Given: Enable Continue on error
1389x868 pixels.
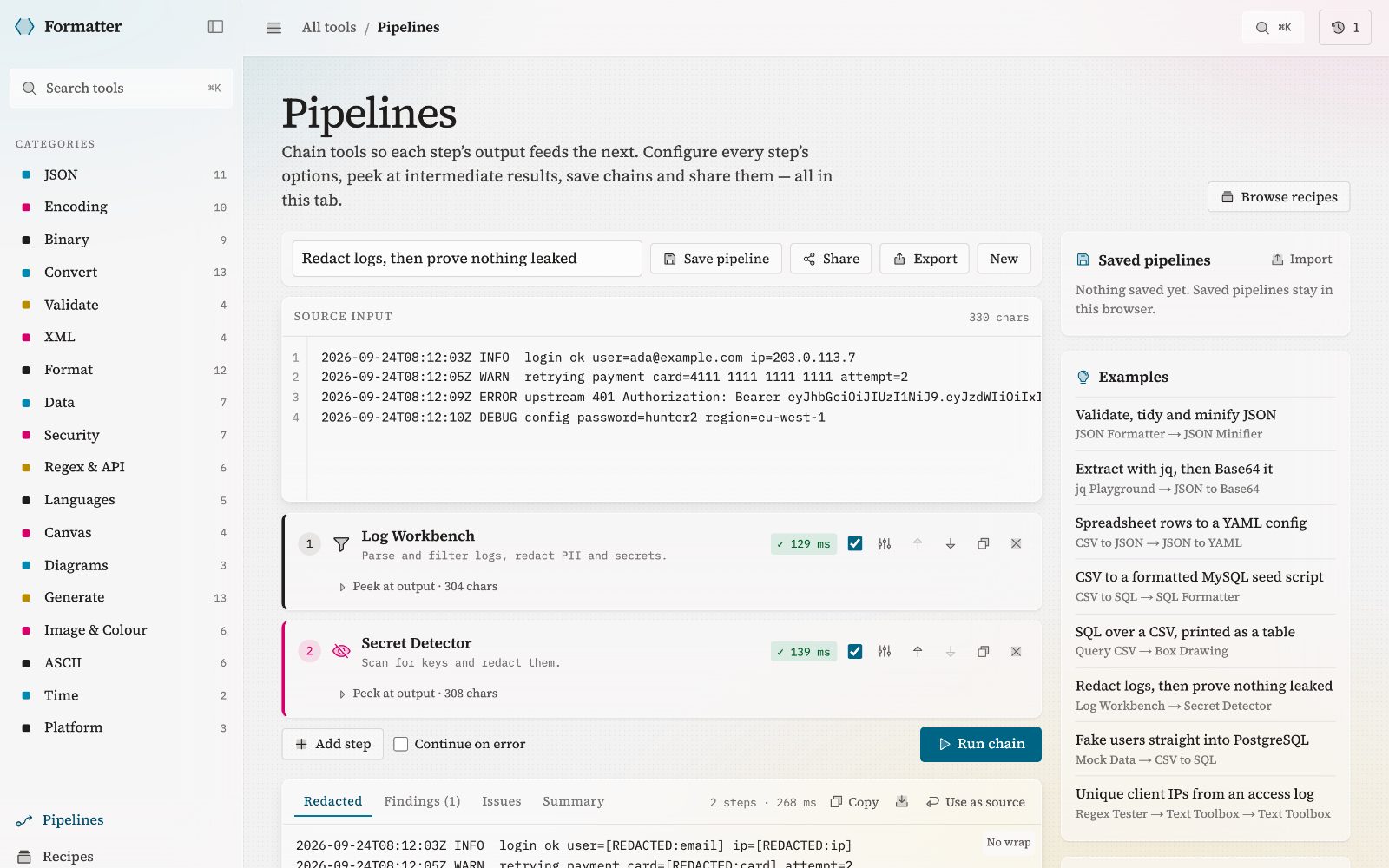Looking at the screenshot, I should point(400,744).
